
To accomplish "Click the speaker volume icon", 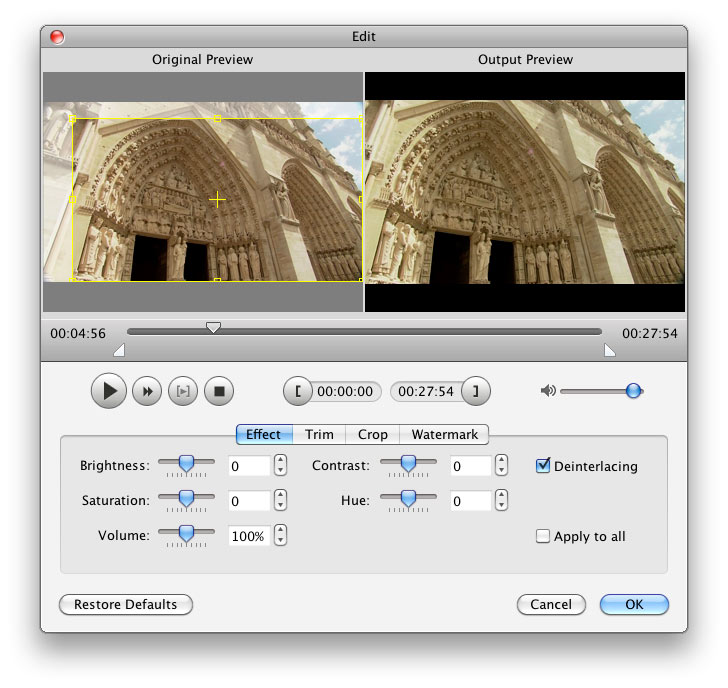I will (548, 391).
